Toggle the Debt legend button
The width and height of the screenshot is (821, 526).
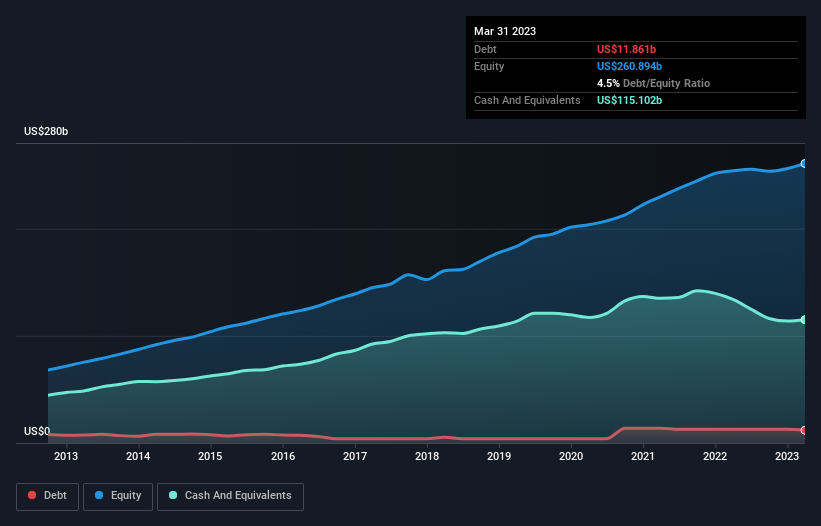48,496
